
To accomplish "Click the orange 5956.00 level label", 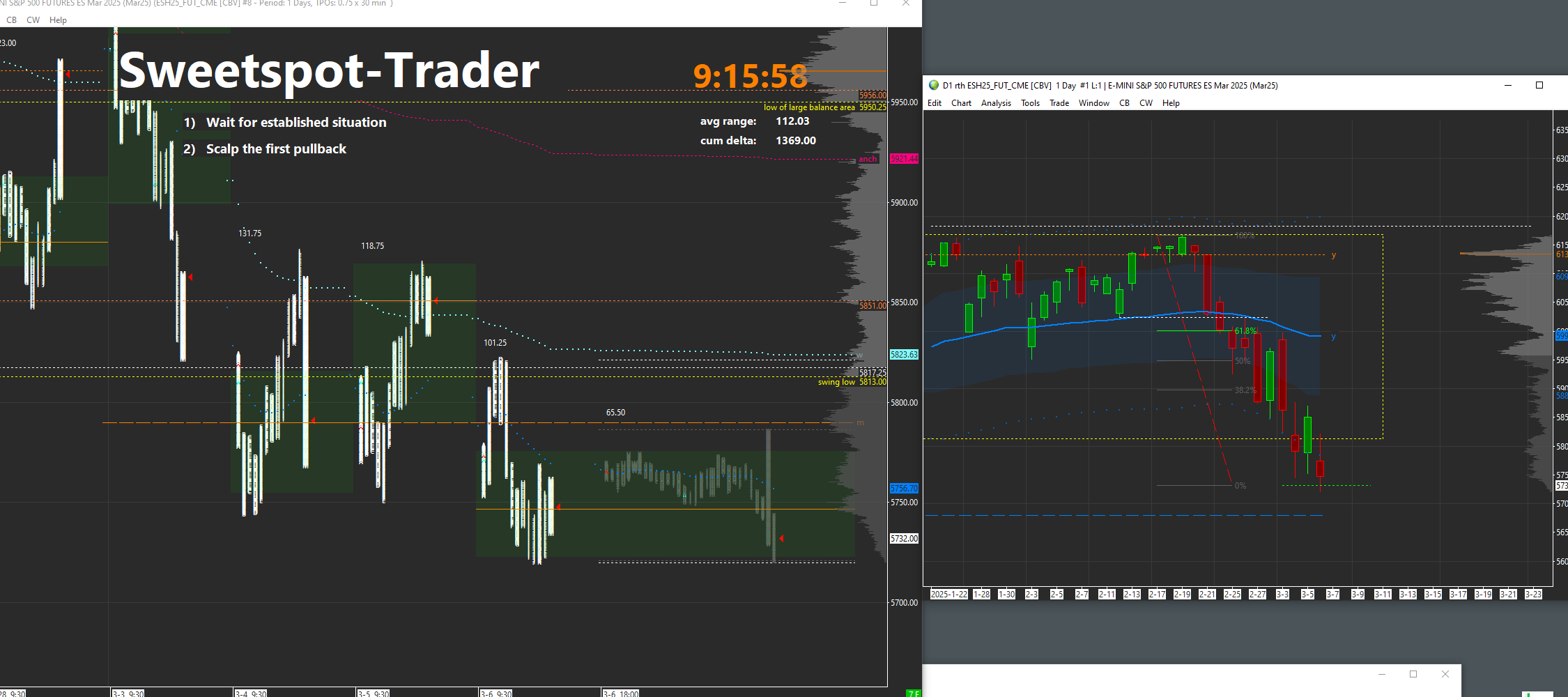I will point(873,95).
